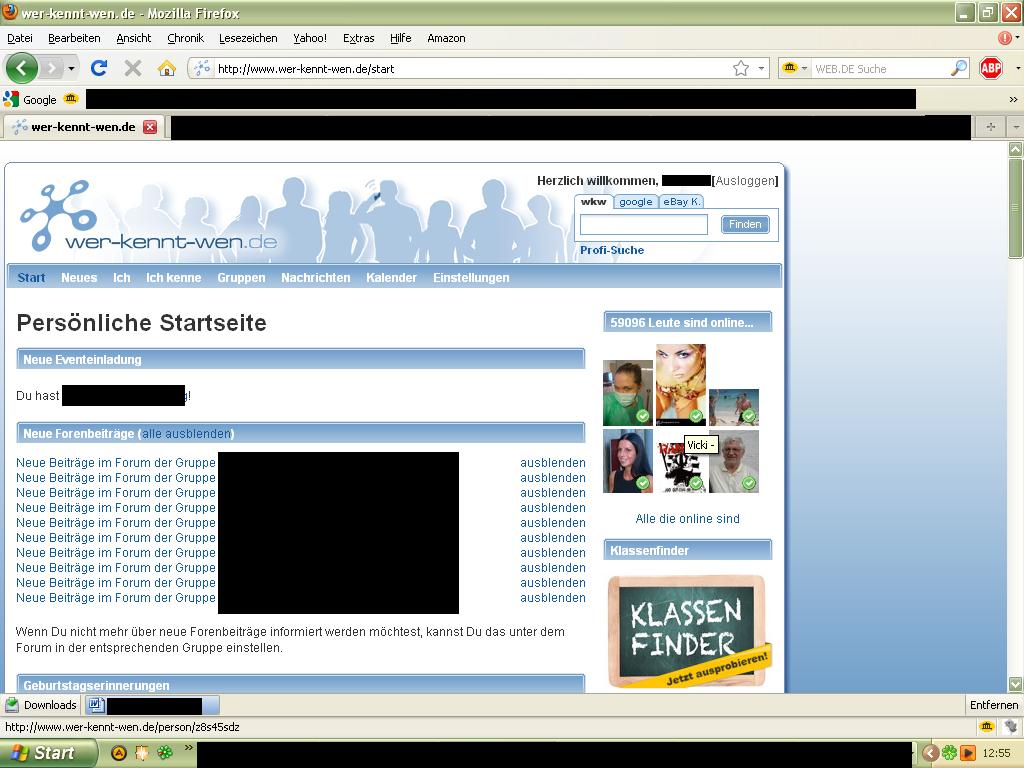The width and height of the screenshot is (1024, 768).
Task: Open the Google bookmark
Action: 30,100
